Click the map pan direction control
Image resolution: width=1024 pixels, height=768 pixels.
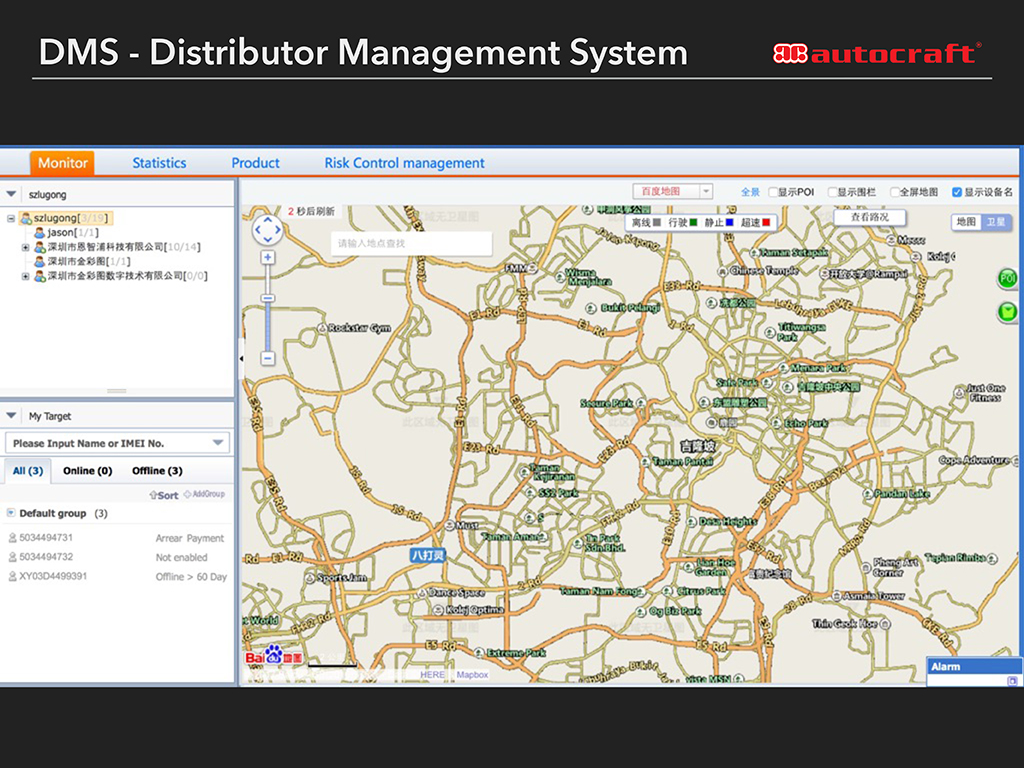coord(268,229)
